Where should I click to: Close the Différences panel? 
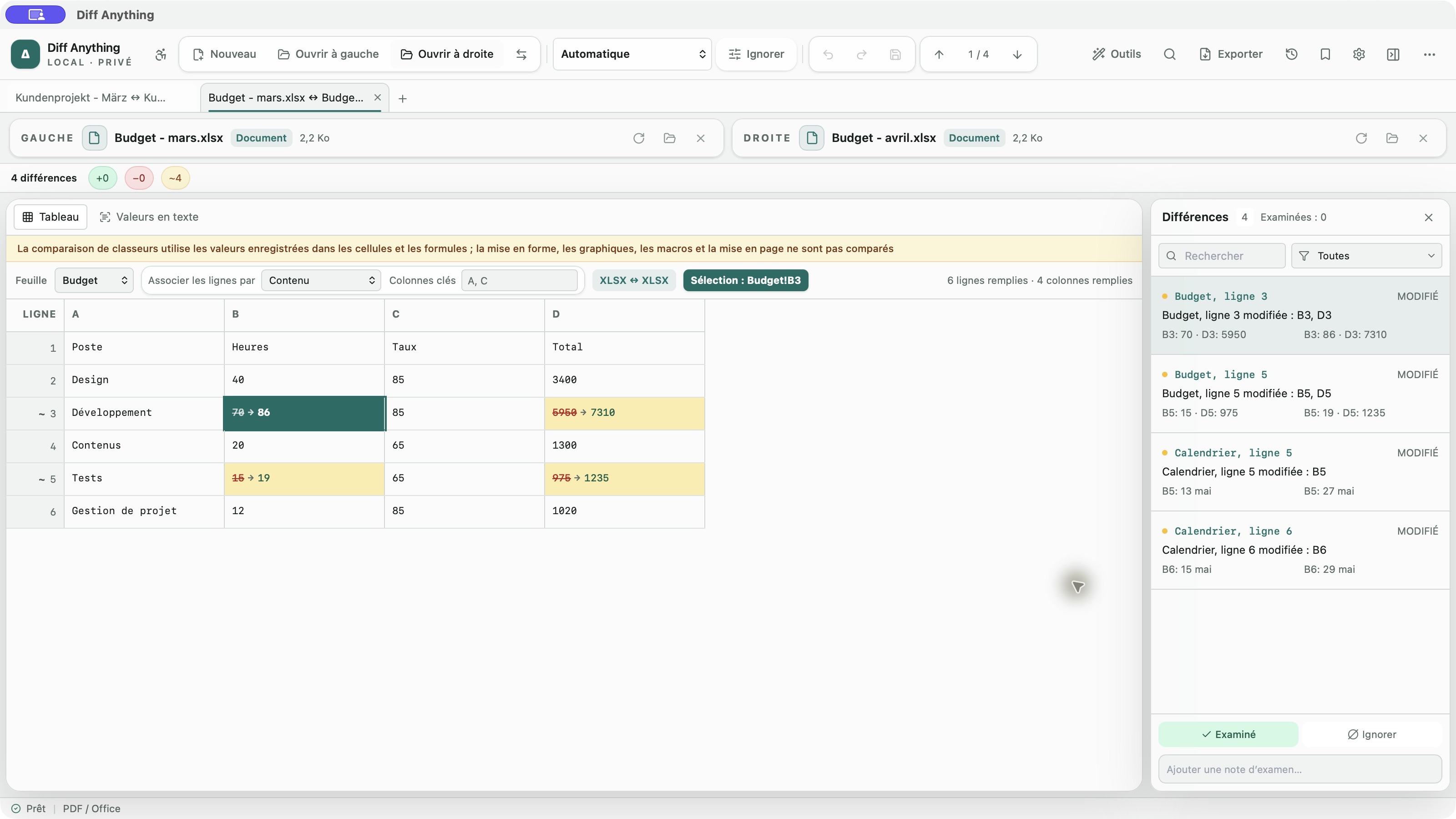[x=1429, y=217]
